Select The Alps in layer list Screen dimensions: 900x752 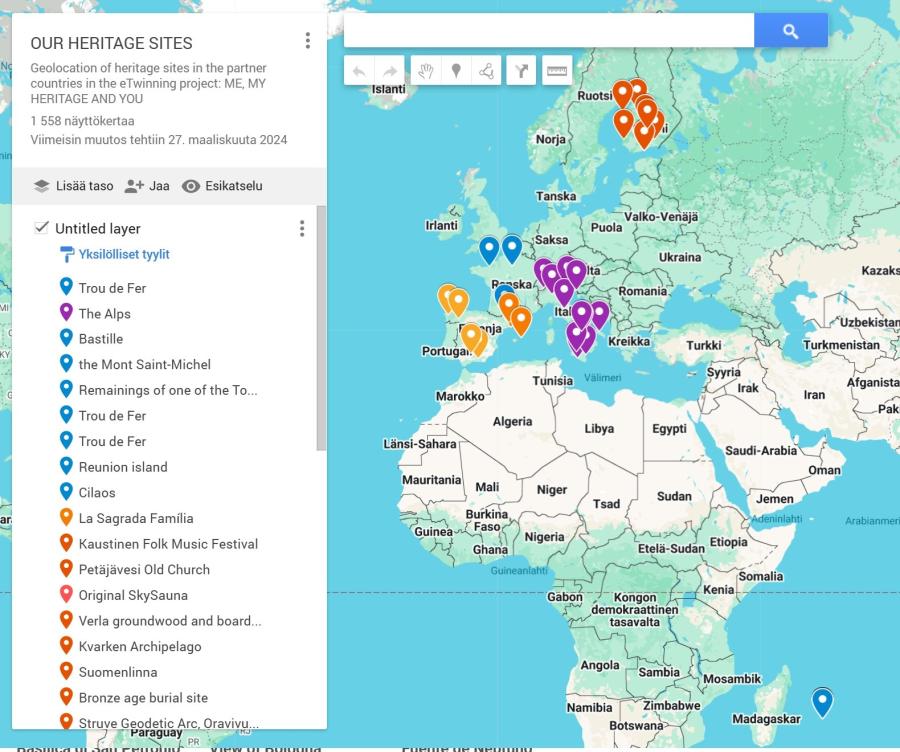point(104,313)
